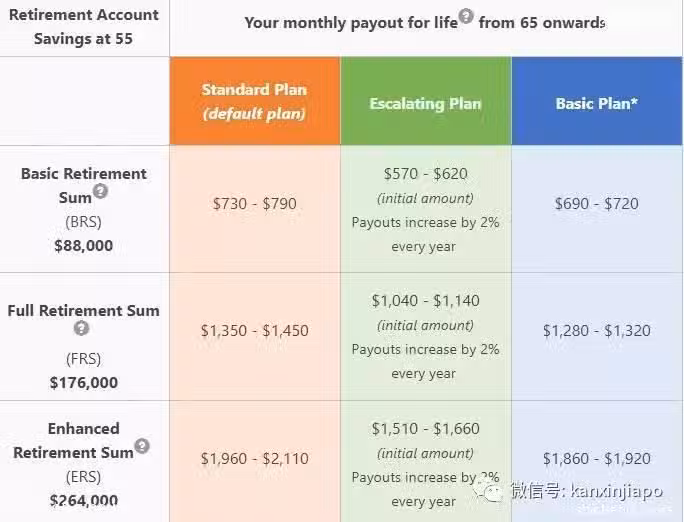Click the $176,000 FRS amount
The image size is (684, 522).
coord(83,382)
